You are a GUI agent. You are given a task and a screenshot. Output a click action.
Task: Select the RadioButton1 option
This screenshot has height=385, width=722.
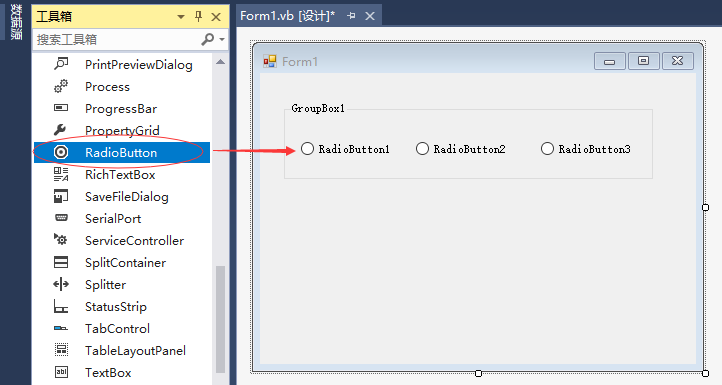click(346, 149)
